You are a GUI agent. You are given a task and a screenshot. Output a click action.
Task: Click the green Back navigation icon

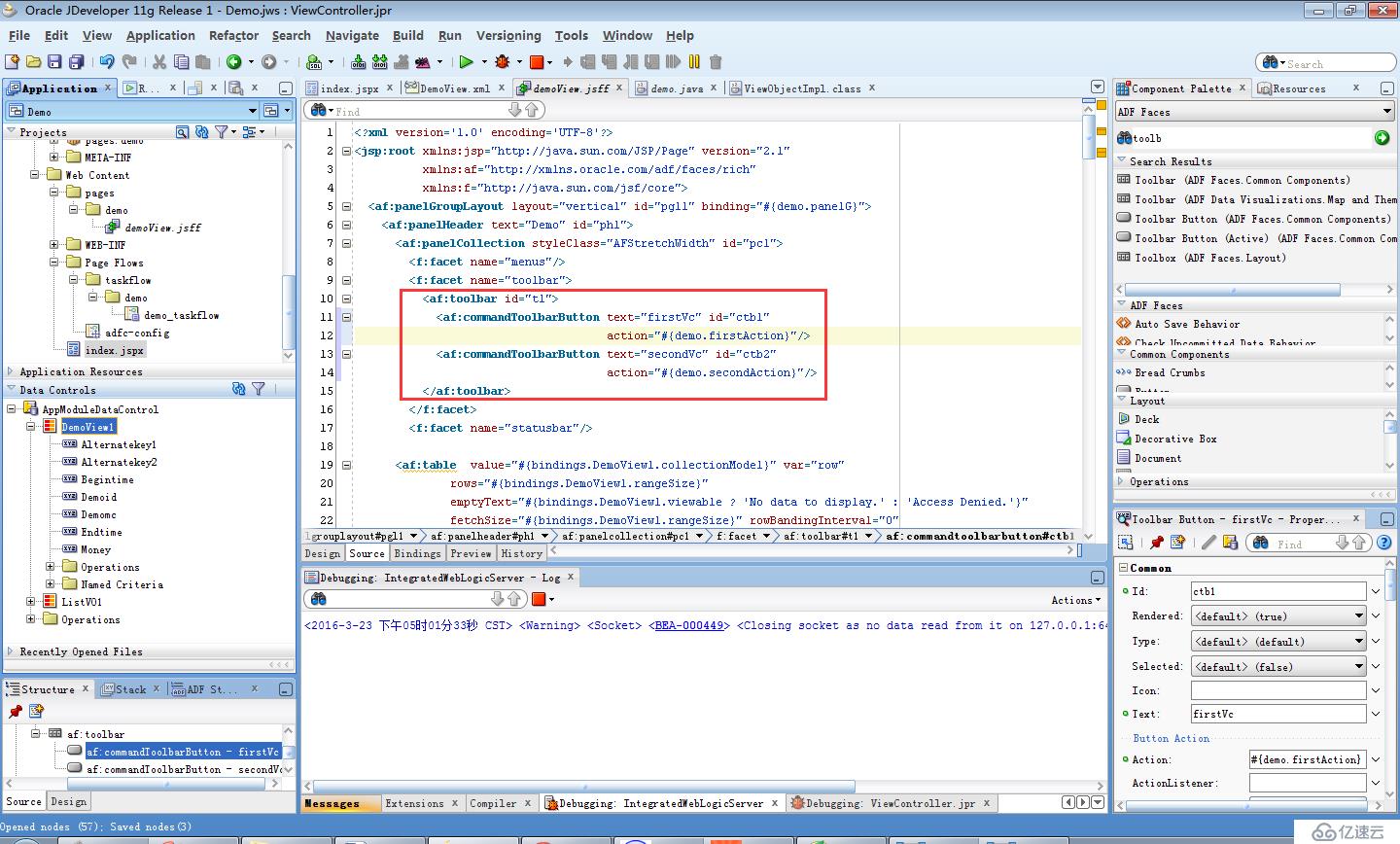click(x=234, y=62)
